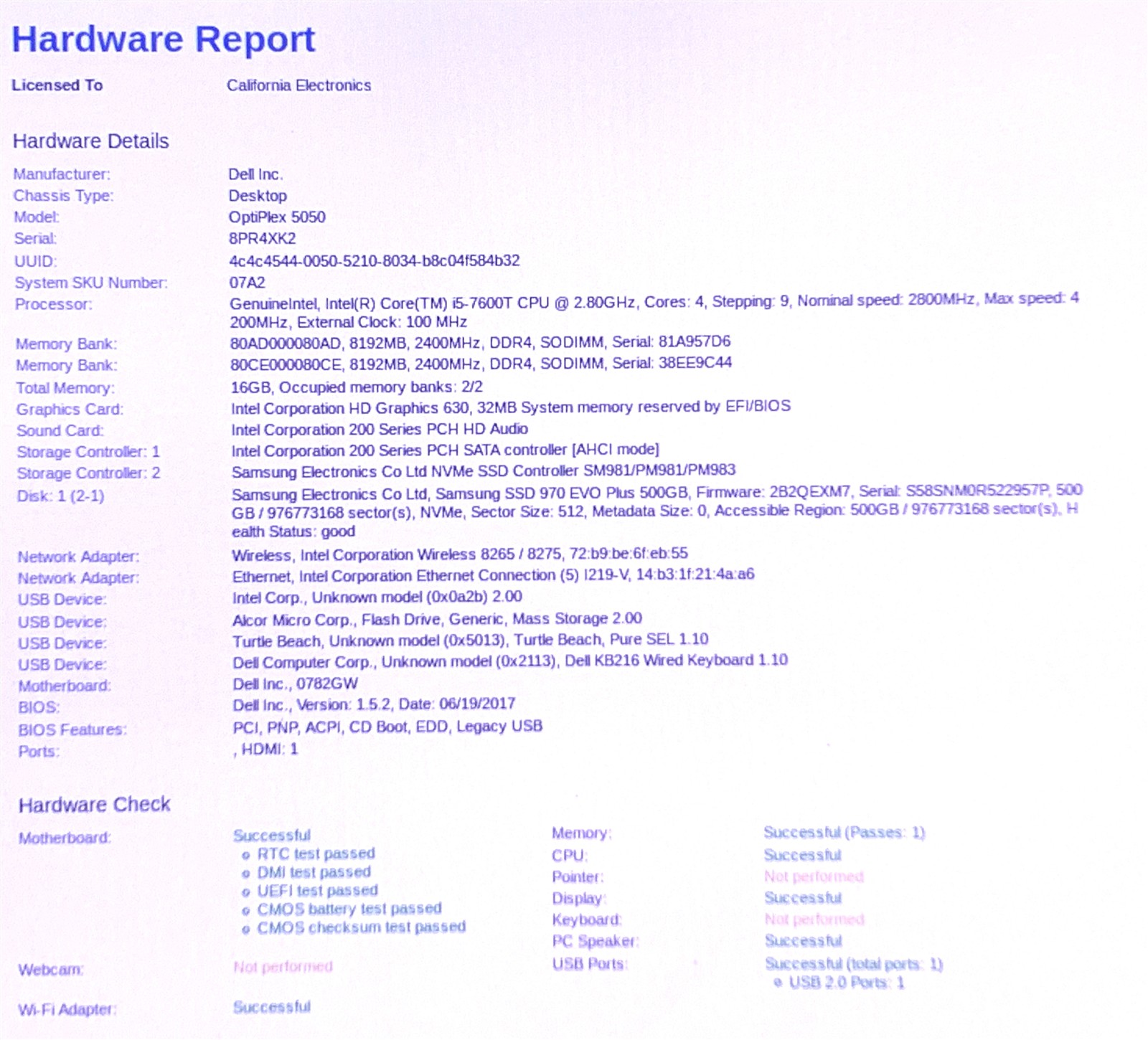Select the UUID value starting with 4c4c4544
Viewport: 1148px width, 1040px height.
pyautogui.click(x=375, y=260)
